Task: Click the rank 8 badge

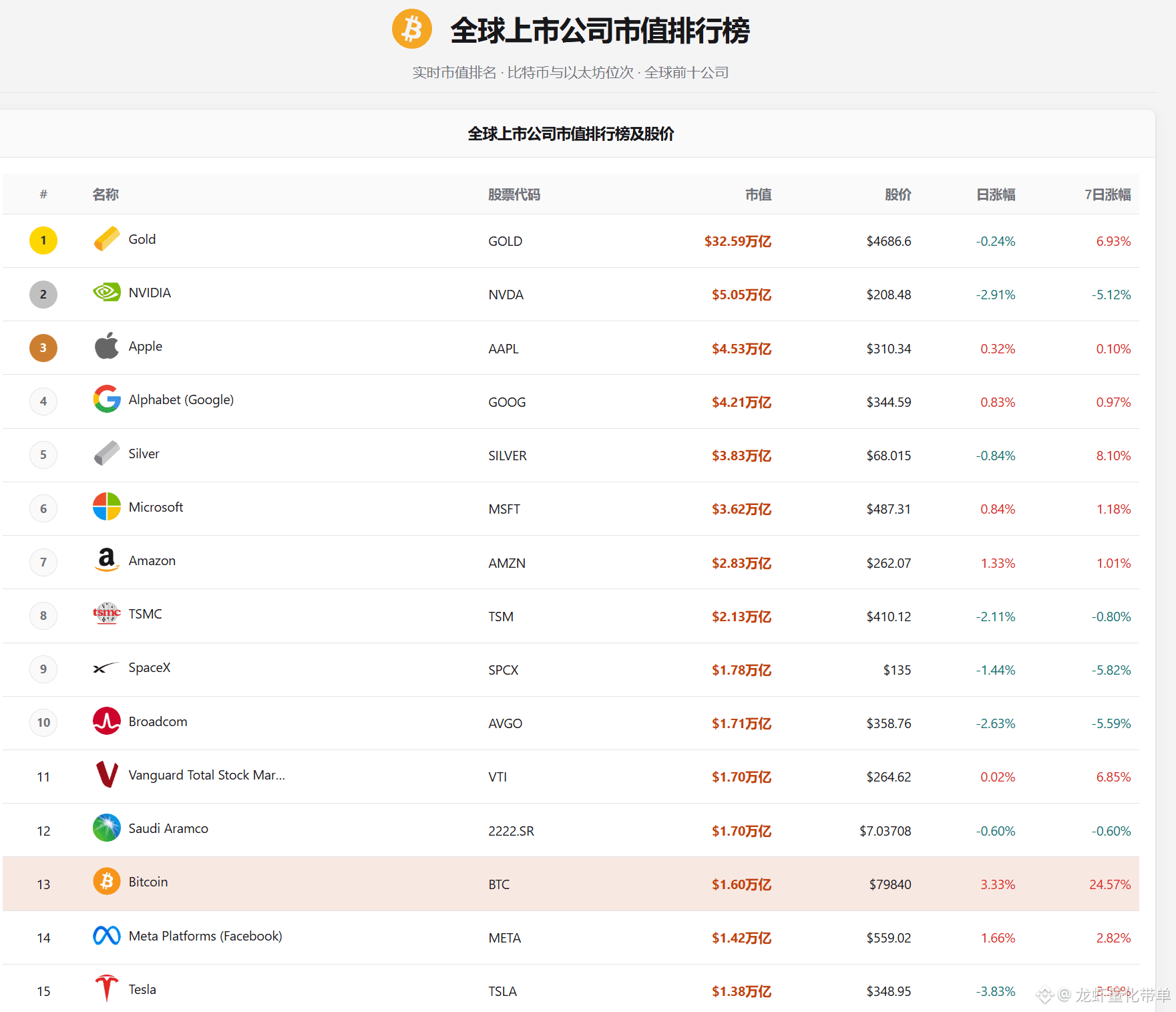Action: coord(43,616)
